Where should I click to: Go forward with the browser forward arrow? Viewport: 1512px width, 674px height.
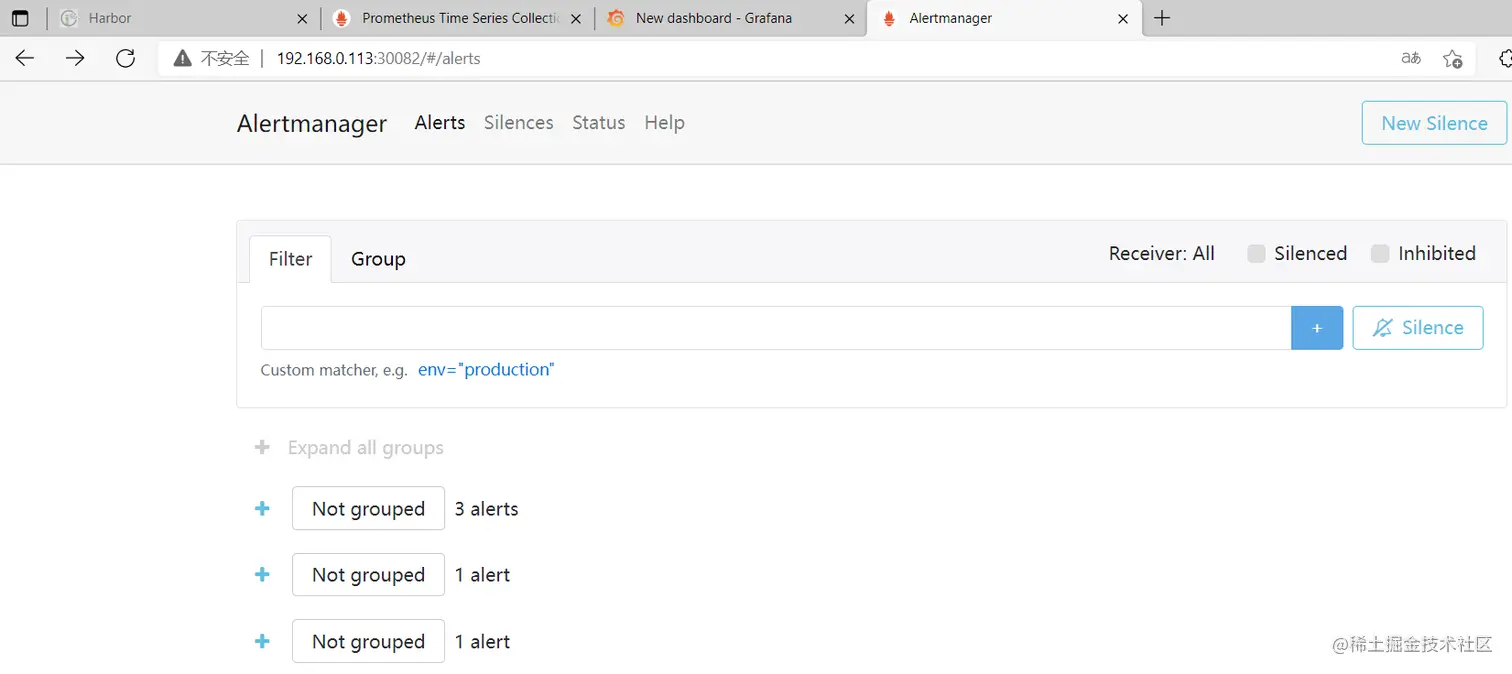[75, 58]
